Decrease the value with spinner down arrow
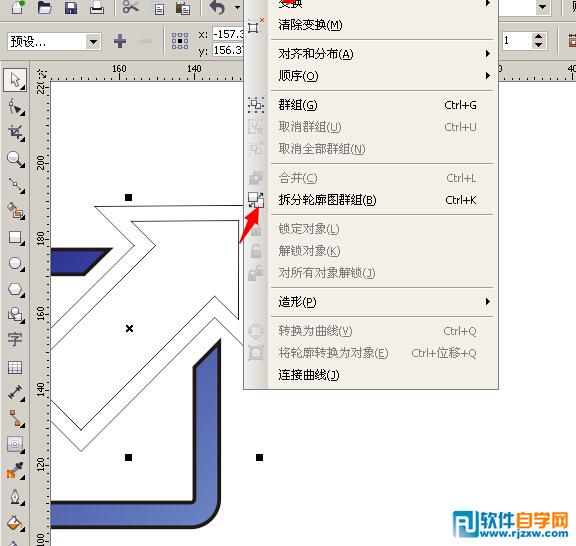Viewport: 576px width, 546px height. click(539, 45)
